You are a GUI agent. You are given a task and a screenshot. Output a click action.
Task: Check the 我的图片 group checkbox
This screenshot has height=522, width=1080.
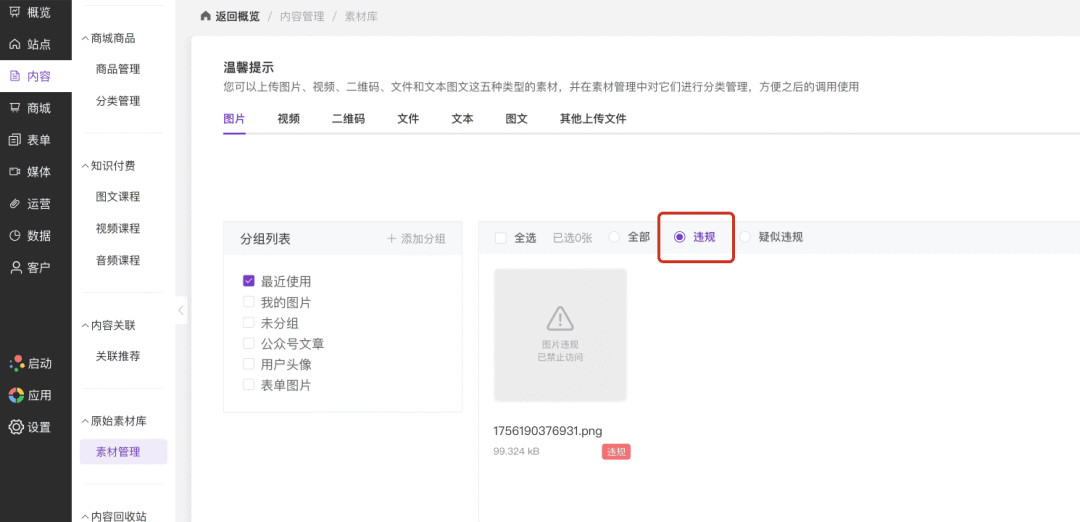(x=249, y=302)
